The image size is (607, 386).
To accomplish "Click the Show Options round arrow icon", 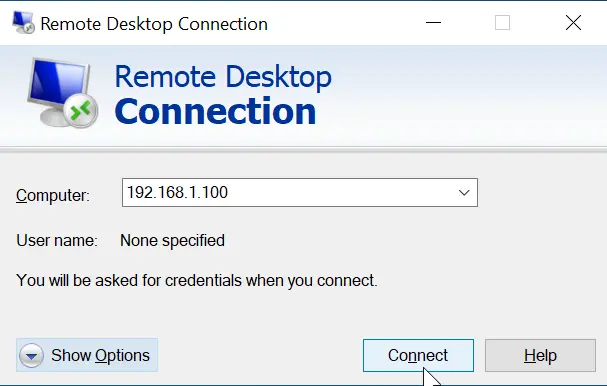I will [x=31, y=355].
